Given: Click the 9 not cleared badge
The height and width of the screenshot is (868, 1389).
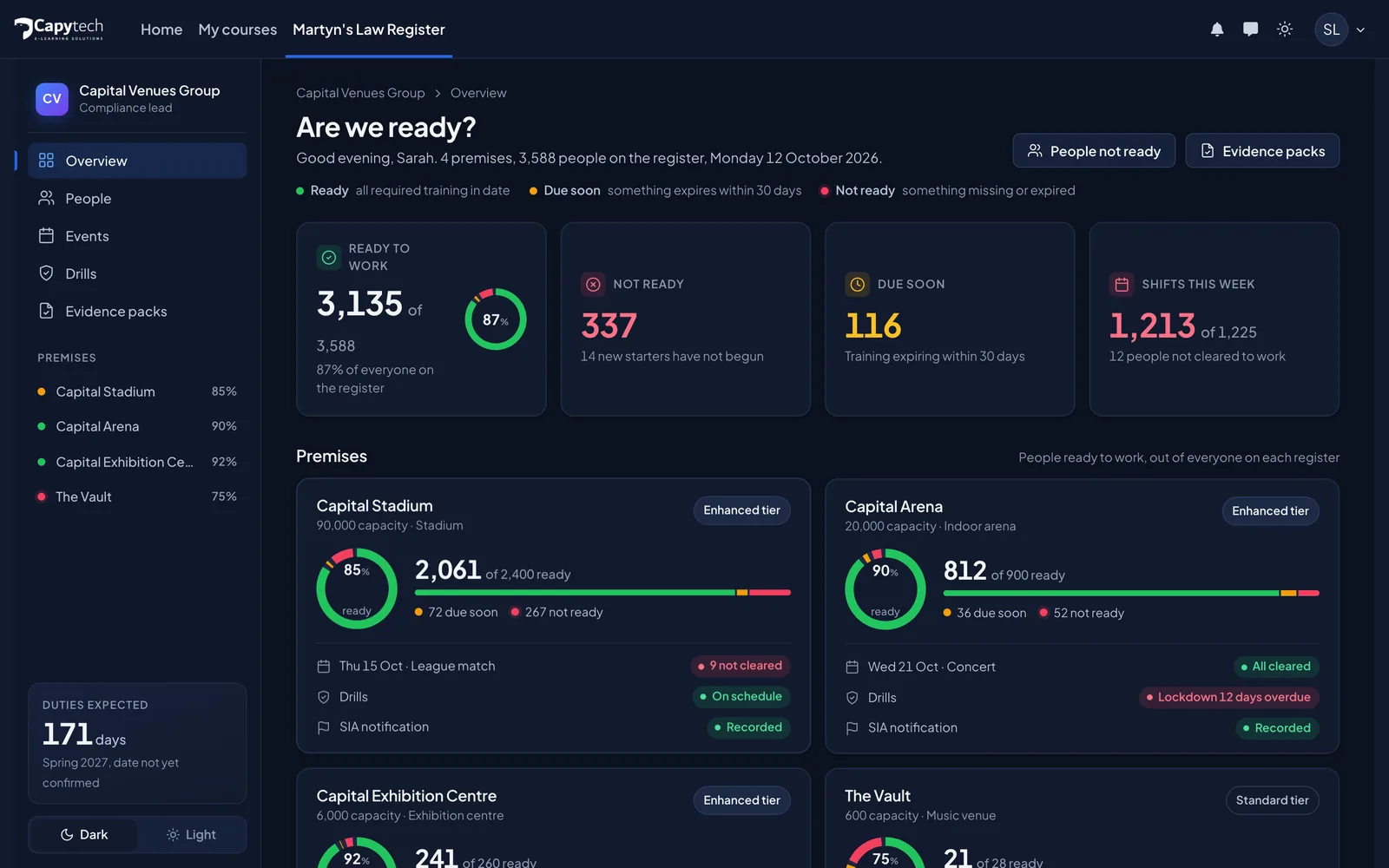Looking at the screenshot, I should 741,666.
